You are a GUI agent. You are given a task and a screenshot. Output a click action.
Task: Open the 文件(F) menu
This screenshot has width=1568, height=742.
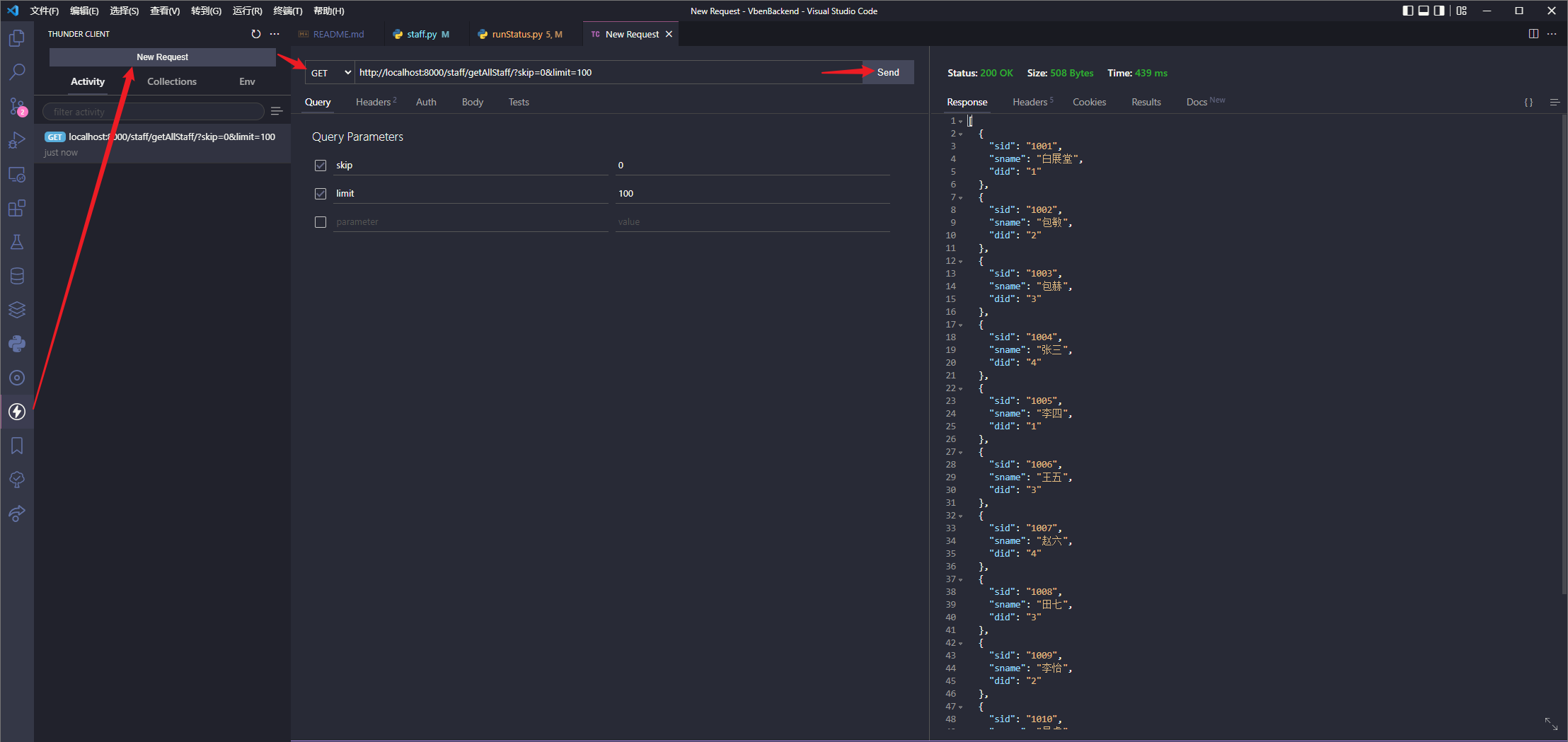point(45,11)
